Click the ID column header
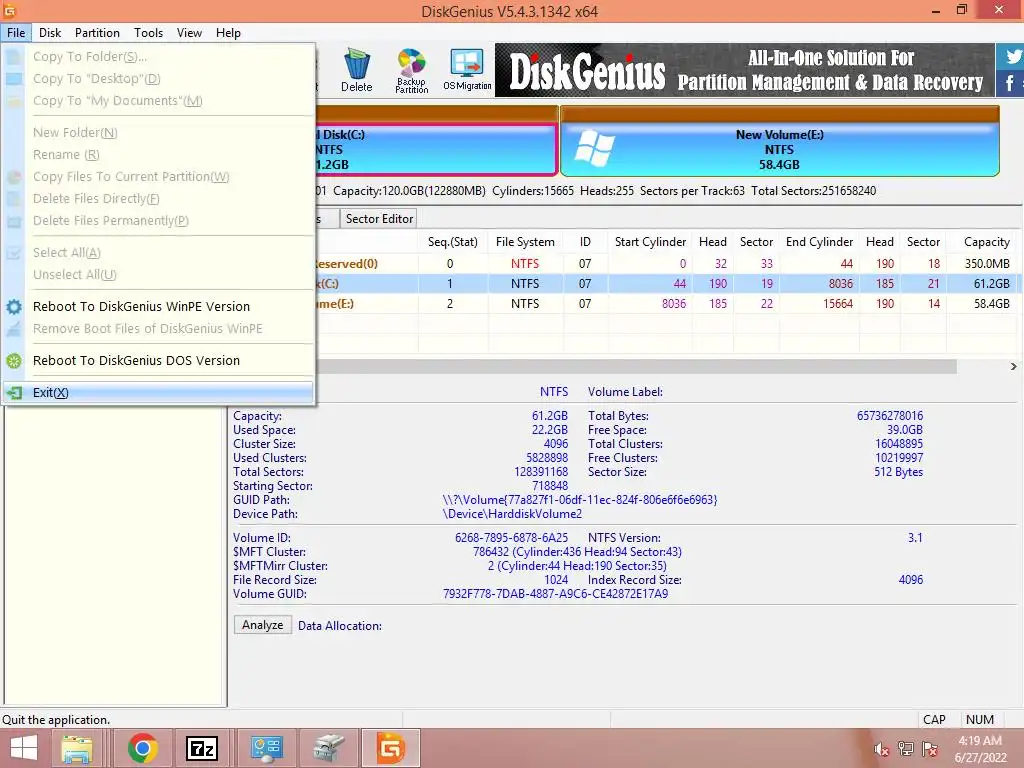 pos(585,242)
